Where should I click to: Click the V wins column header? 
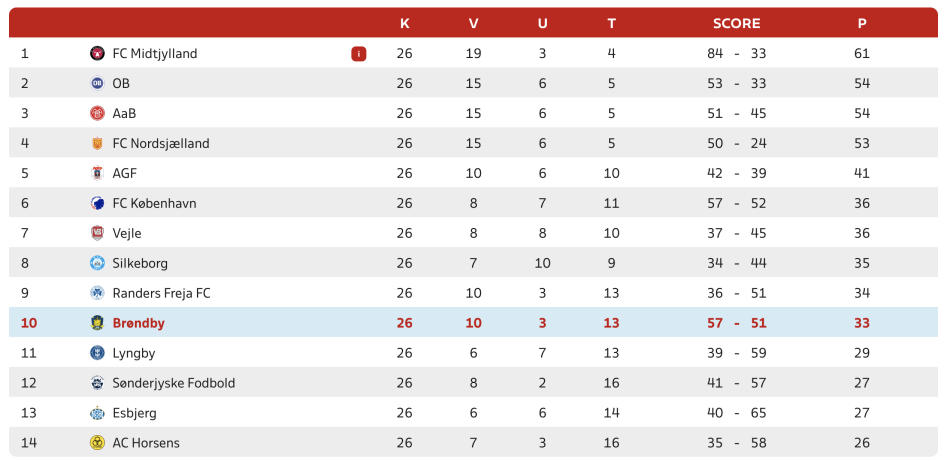point(474,24)
